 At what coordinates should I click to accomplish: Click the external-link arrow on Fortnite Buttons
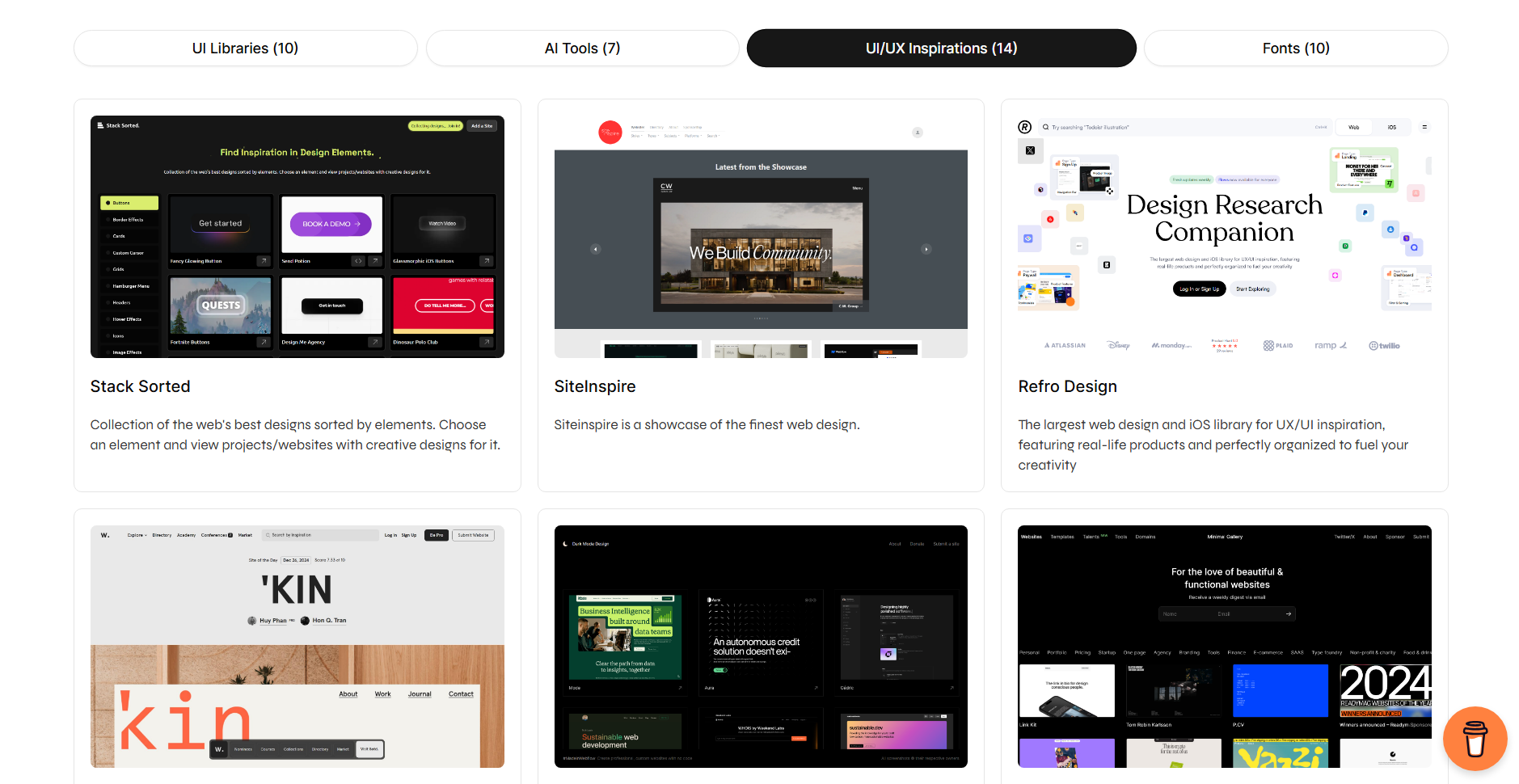coord(264,342)
